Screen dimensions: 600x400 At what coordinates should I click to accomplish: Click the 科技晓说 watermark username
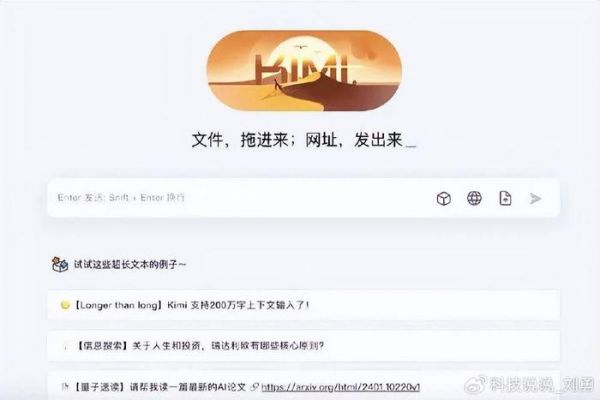(x=542, y=385)
